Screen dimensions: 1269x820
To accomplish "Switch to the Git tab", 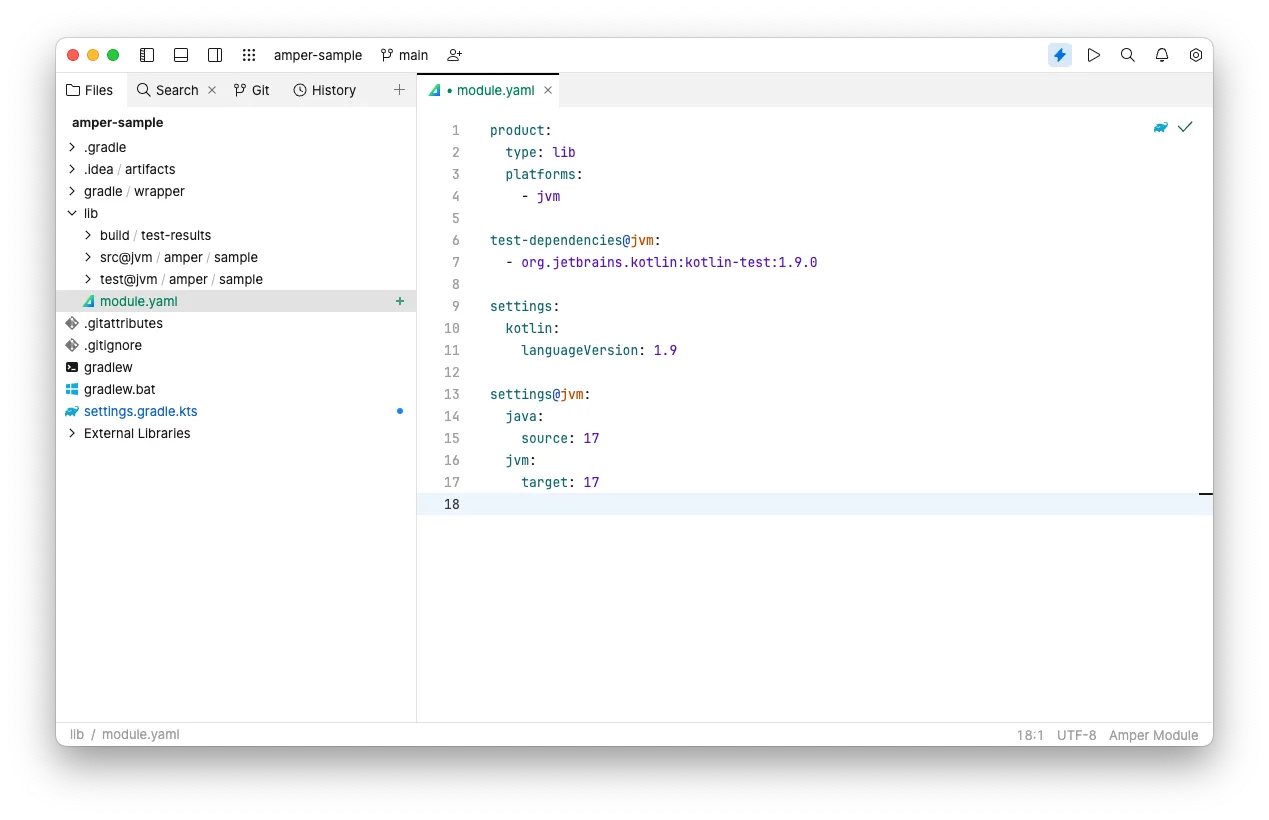I will 252,90.
